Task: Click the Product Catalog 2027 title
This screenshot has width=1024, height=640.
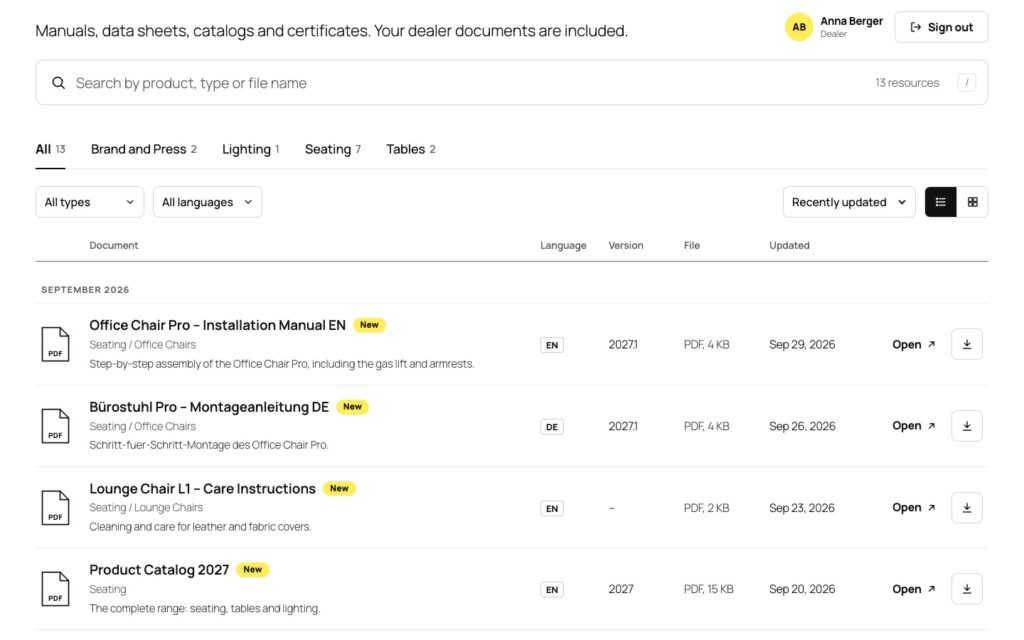Action: coord(159,570)
